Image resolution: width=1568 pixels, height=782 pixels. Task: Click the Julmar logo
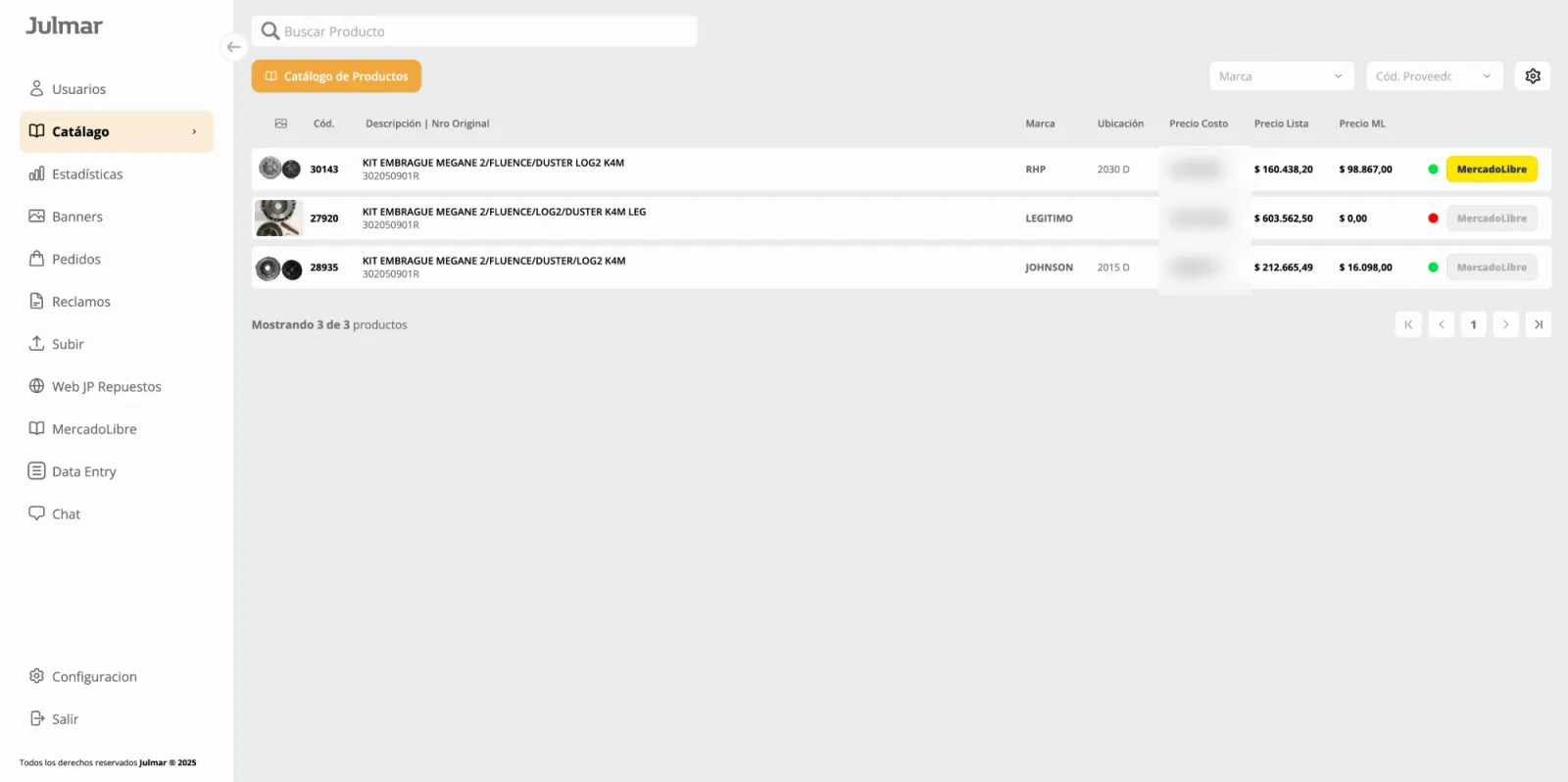point(64,26)
